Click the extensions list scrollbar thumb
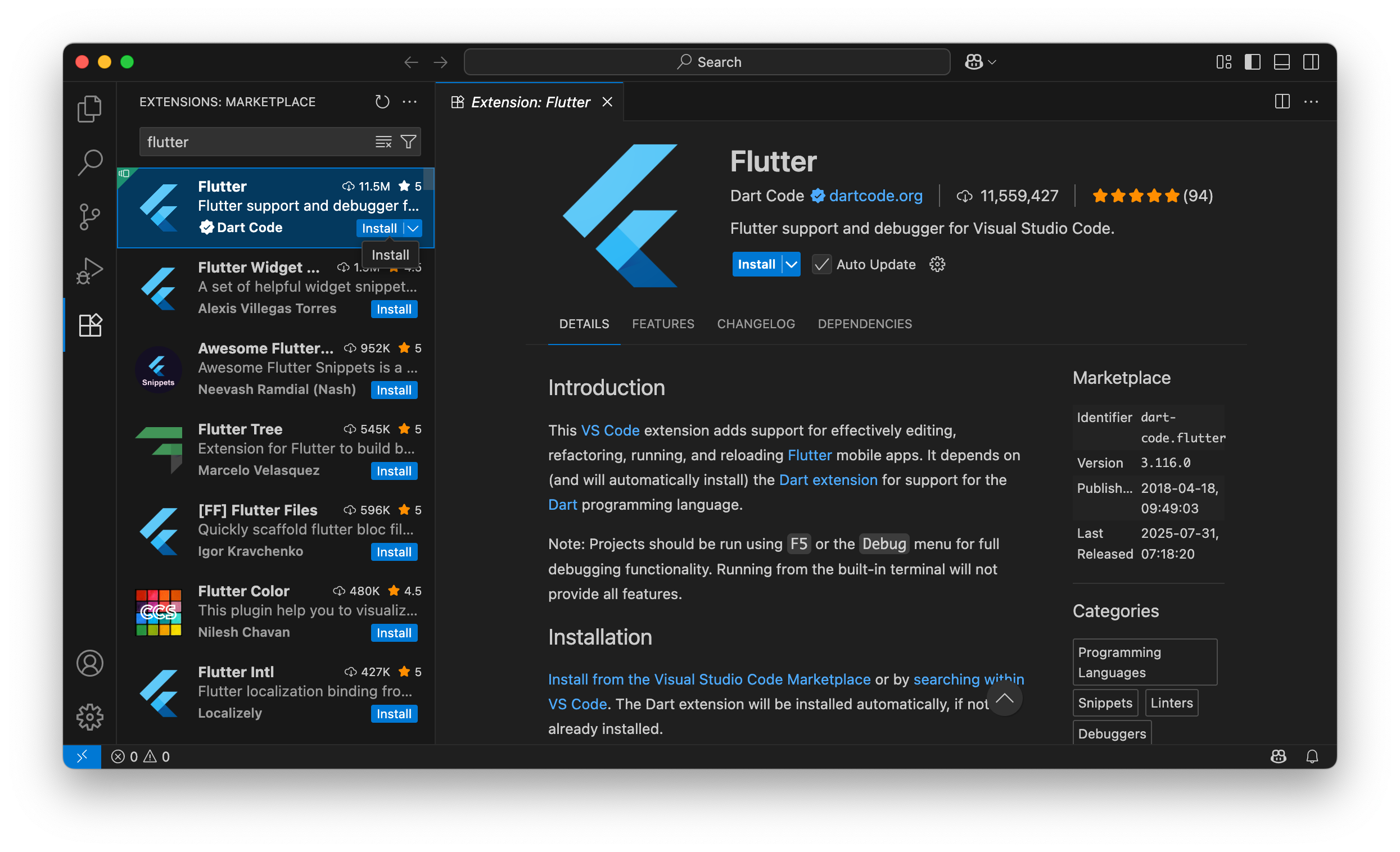Screen dimensions: 1400x852 pyautogui.click(x=429, y=179)
